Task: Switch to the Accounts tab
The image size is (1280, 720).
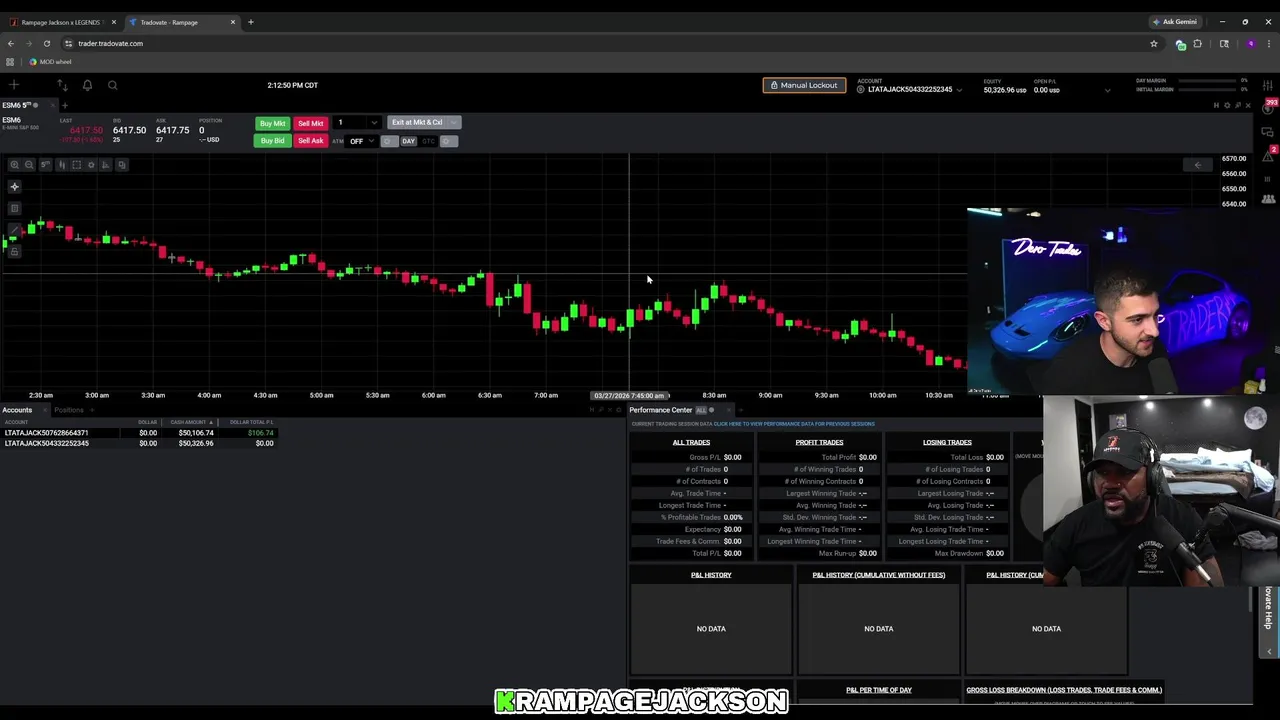Action: [17, 410]
